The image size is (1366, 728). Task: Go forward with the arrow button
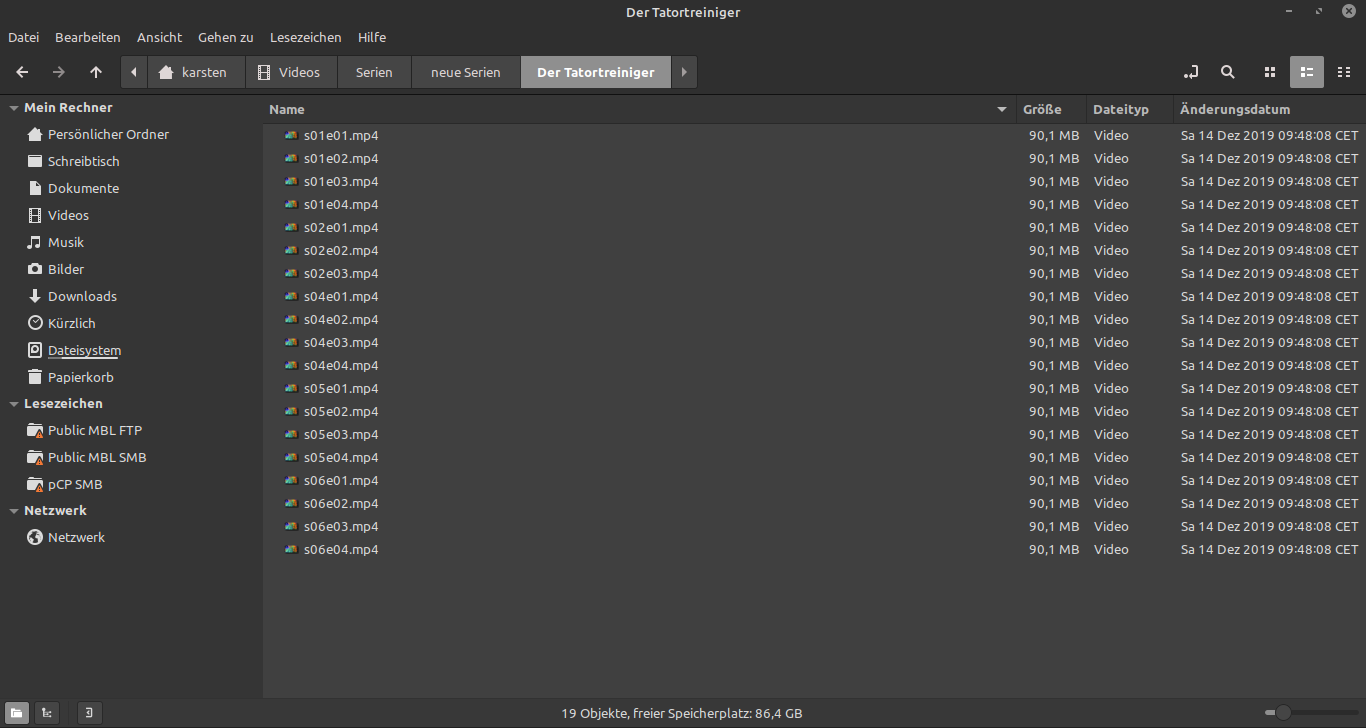tap(59, 72)
